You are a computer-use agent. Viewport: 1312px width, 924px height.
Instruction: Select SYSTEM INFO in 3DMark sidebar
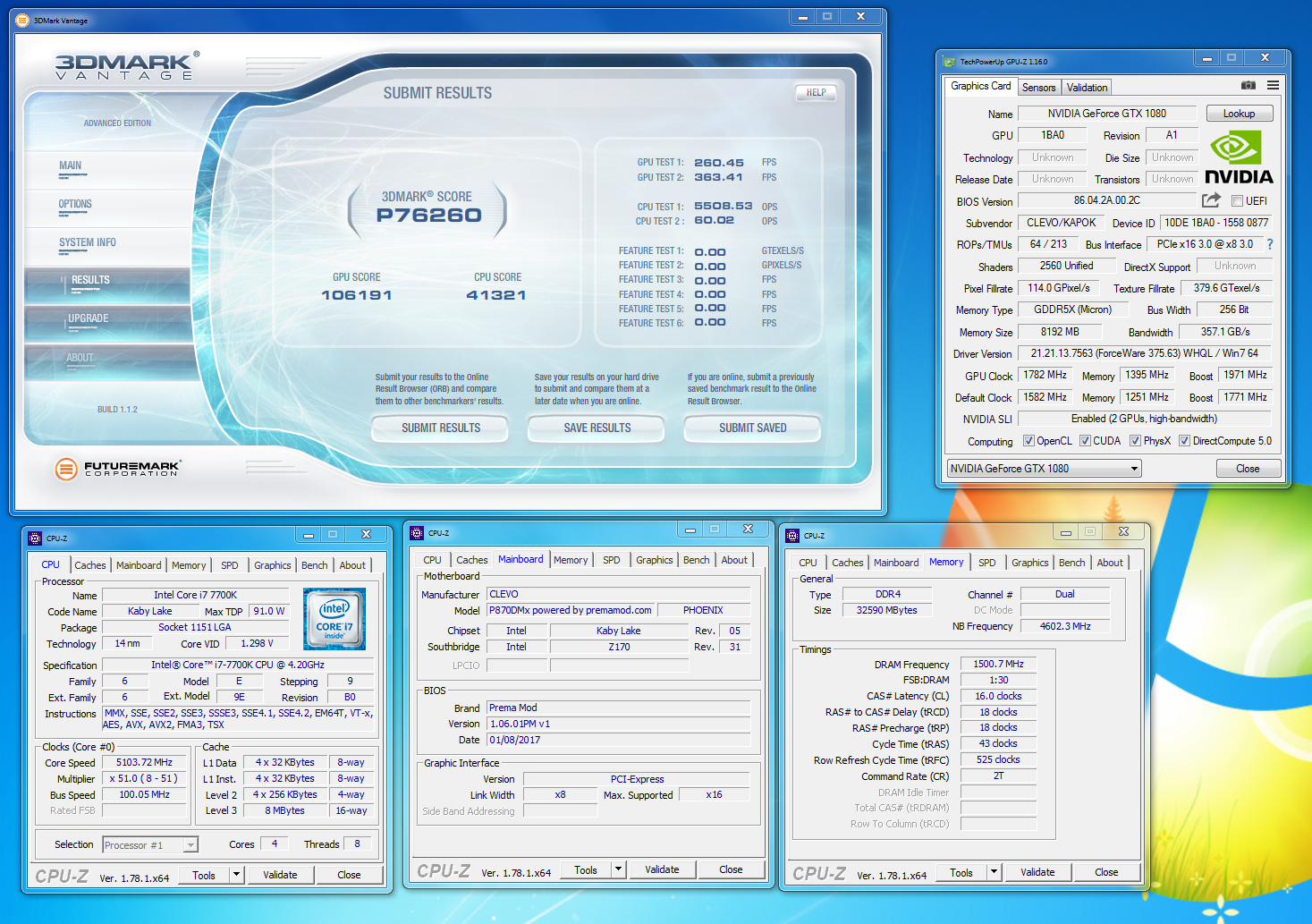click(x=88, y=242)
